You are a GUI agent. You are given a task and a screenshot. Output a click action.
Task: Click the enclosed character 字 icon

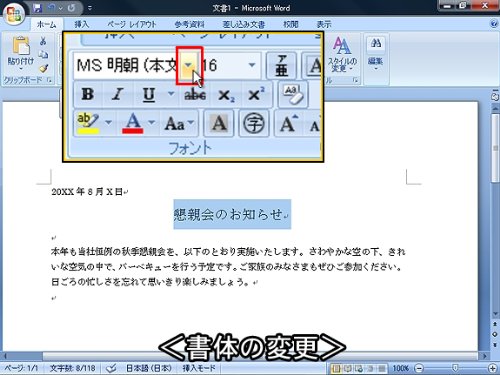pyautogui.click(x=254, y=123)
